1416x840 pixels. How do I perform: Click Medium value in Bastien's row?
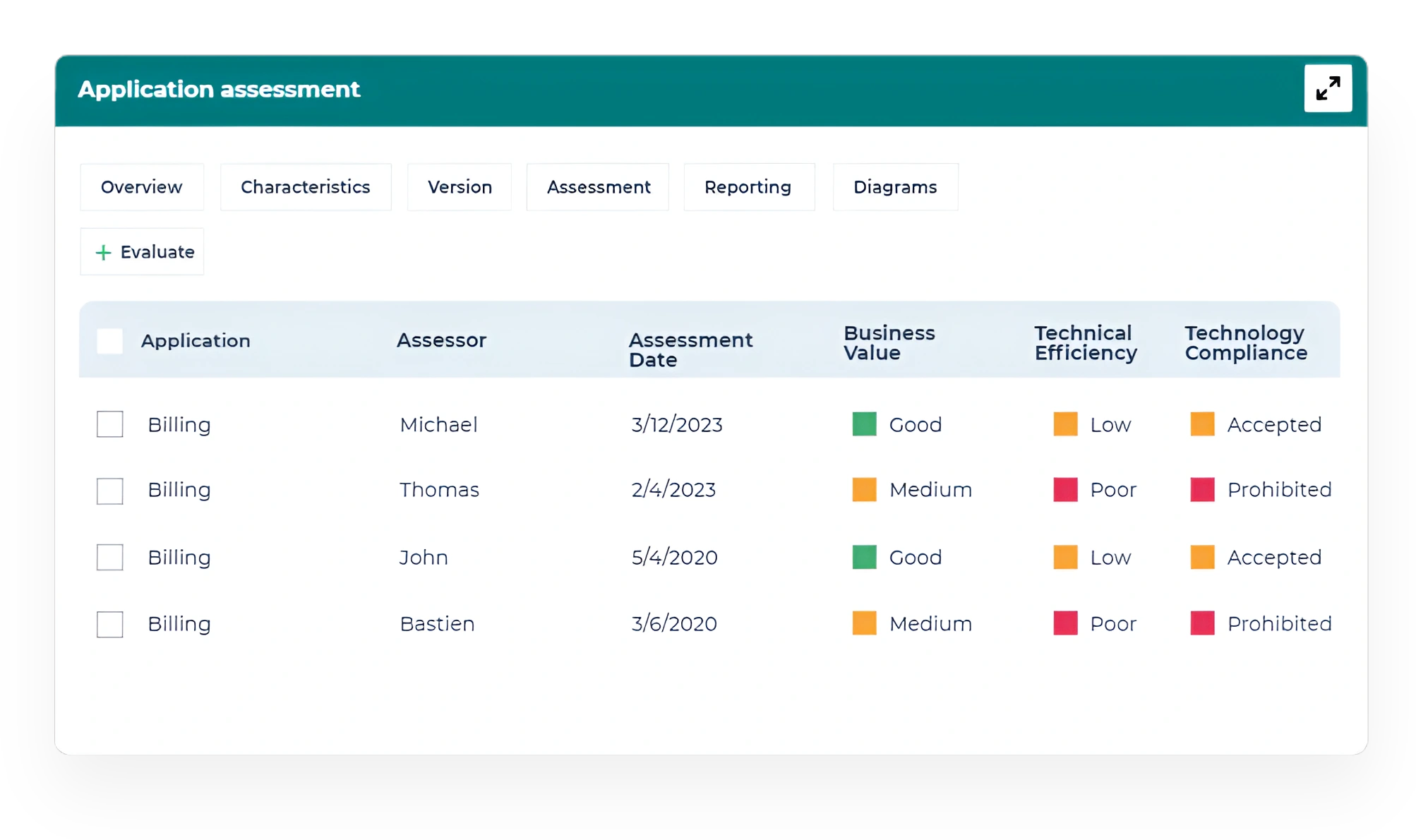pos(930,624)
